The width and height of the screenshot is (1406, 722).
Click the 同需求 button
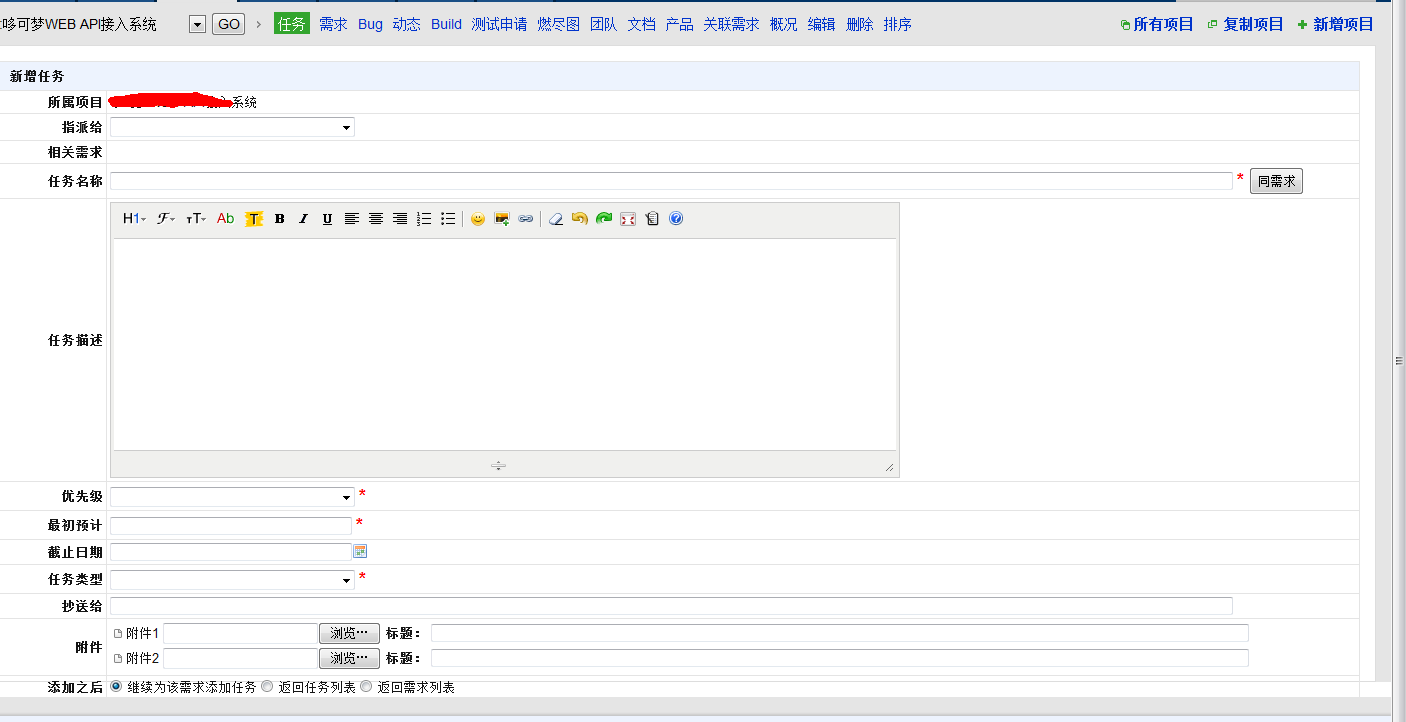click(x=1276, y=181)
